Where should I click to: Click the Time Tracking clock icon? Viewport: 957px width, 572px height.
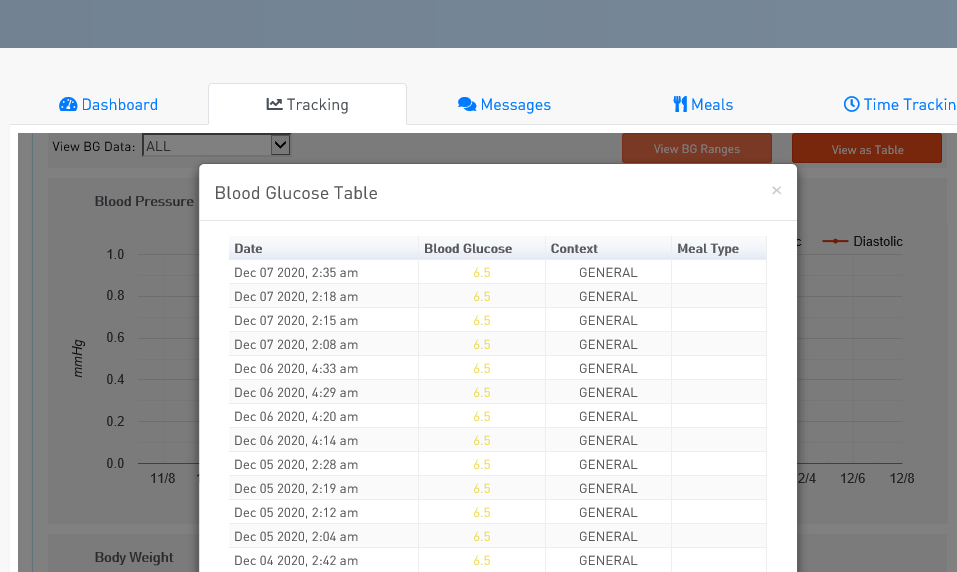pos(852,105)
